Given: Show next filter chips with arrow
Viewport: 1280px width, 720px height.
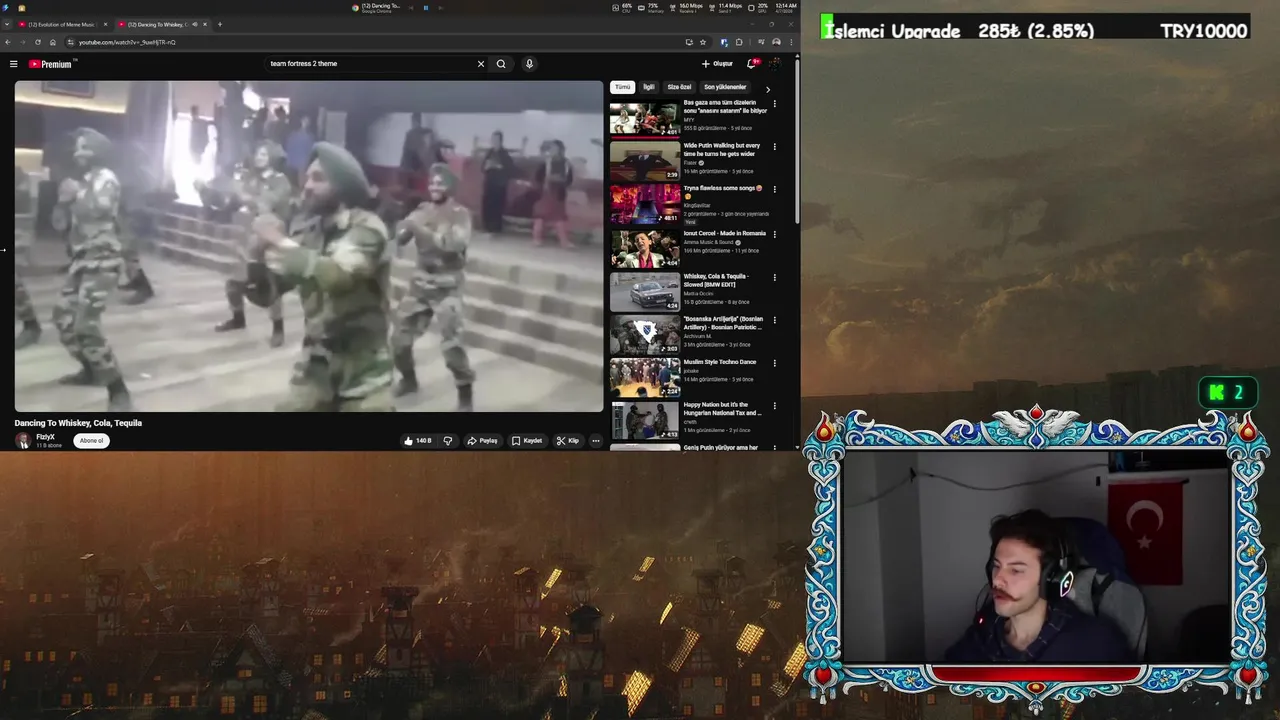Looking at the screenshot, I should (768, 89).
